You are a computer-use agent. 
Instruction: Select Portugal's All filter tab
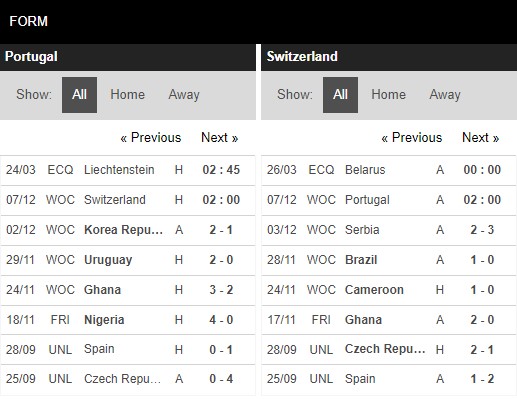point(79,95)
